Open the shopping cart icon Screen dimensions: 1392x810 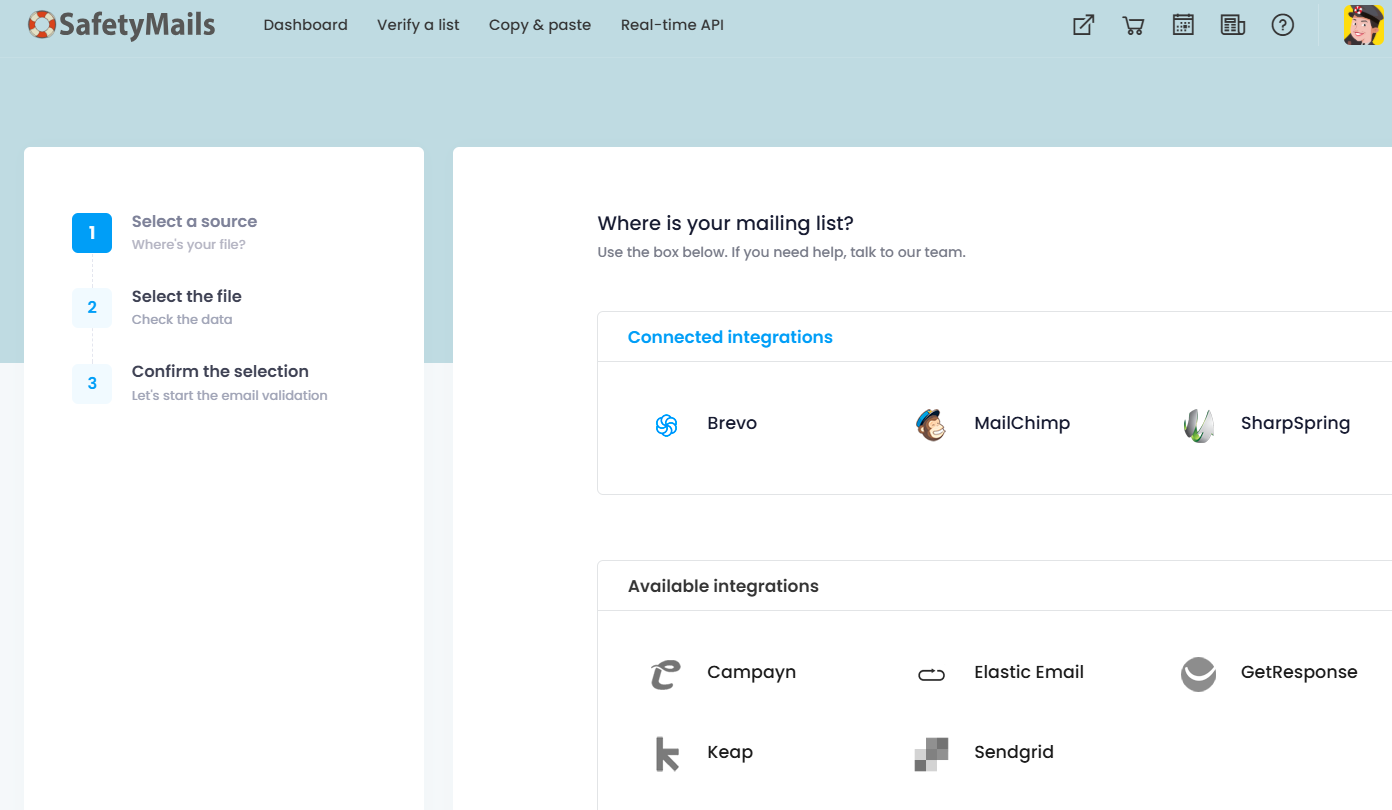tap(1133, 25)
